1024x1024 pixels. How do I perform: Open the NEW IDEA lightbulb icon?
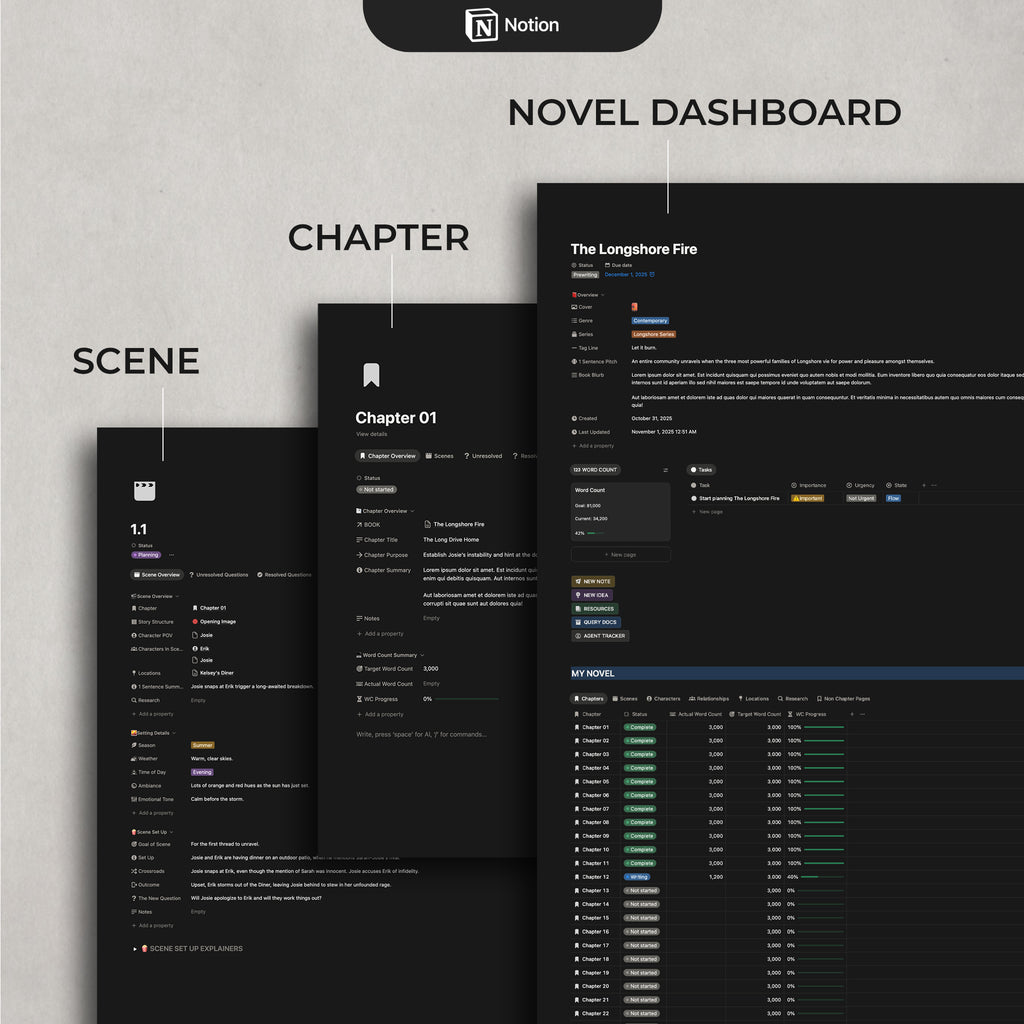coord(578,595)
